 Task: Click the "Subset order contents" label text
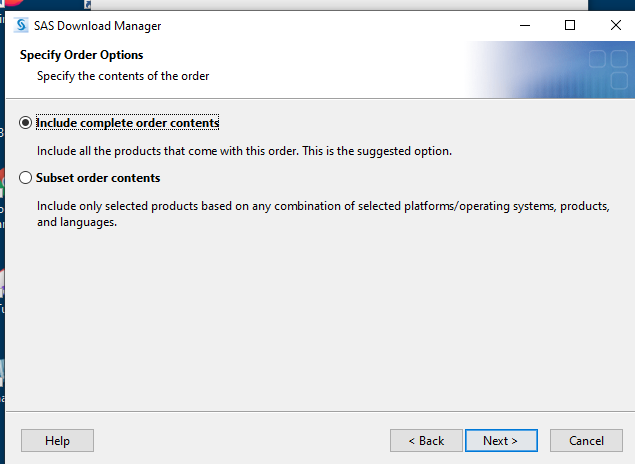point(98,178)
